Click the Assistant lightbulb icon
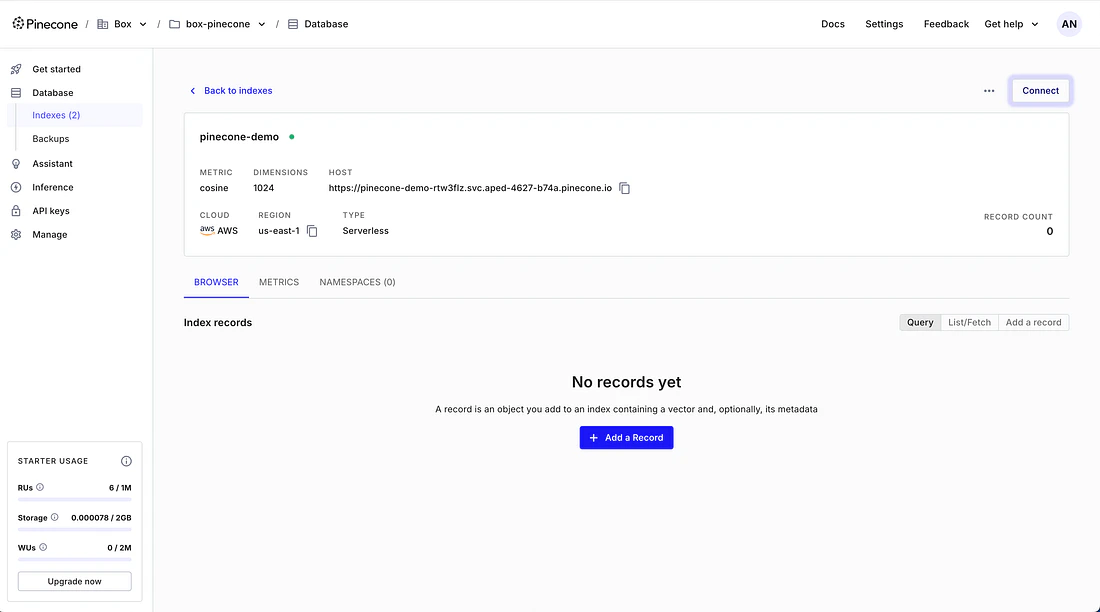 (x=16, y=164)
